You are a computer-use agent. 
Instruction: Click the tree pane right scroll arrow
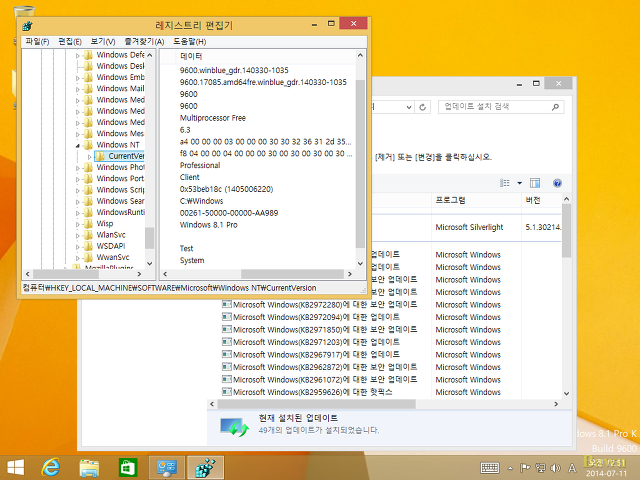[x=139, y=274]
